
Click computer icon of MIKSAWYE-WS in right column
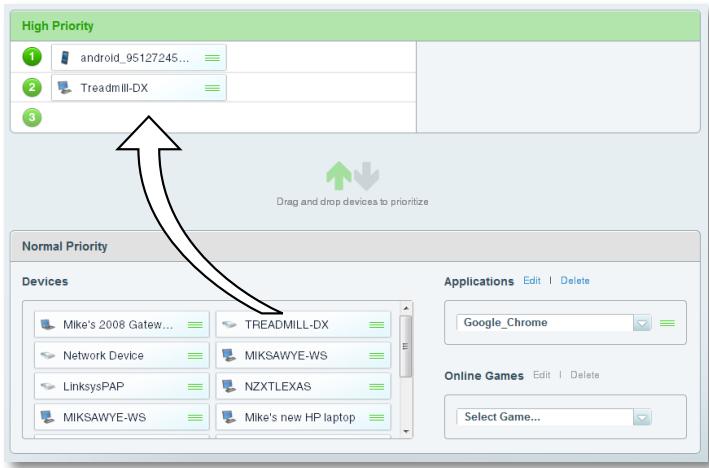tap(229, 355)
